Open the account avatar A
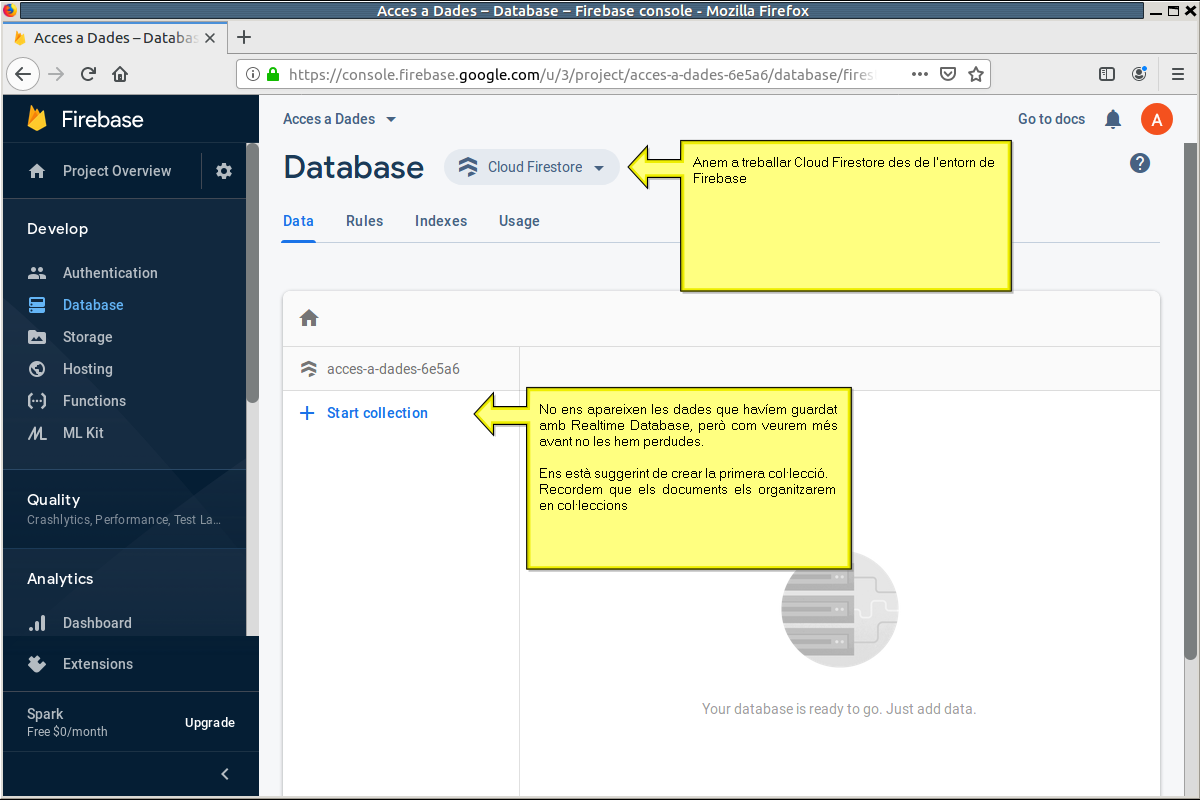 [1157, 119]
